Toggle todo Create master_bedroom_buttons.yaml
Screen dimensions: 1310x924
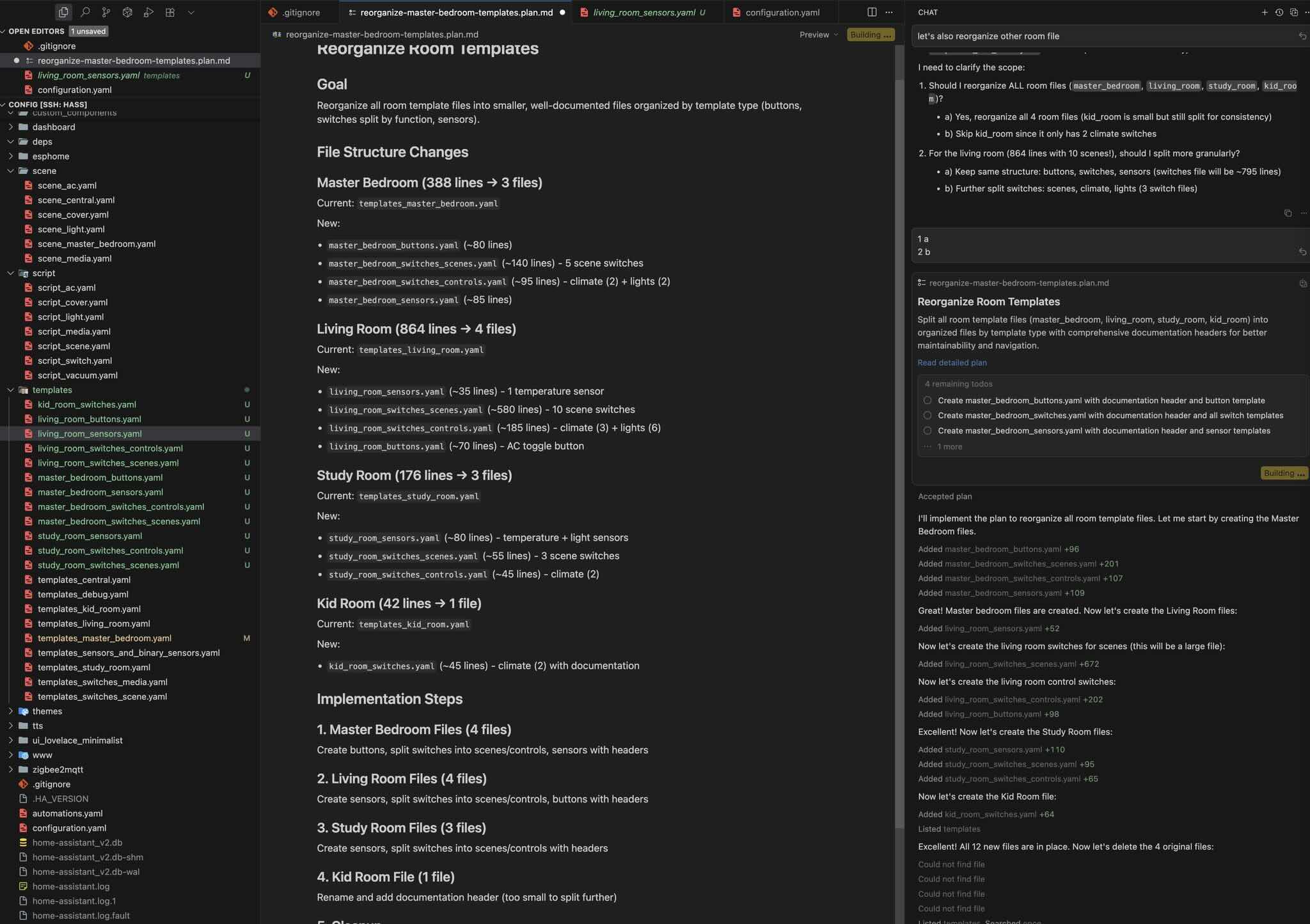coord(927,400)
